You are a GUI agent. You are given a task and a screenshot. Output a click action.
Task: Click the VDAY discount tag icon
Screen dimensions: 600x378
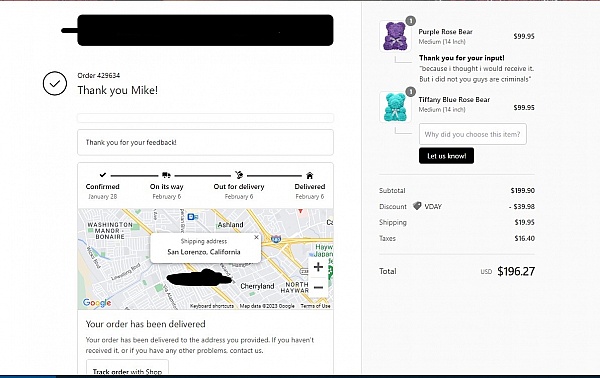(x=417, y=206)
